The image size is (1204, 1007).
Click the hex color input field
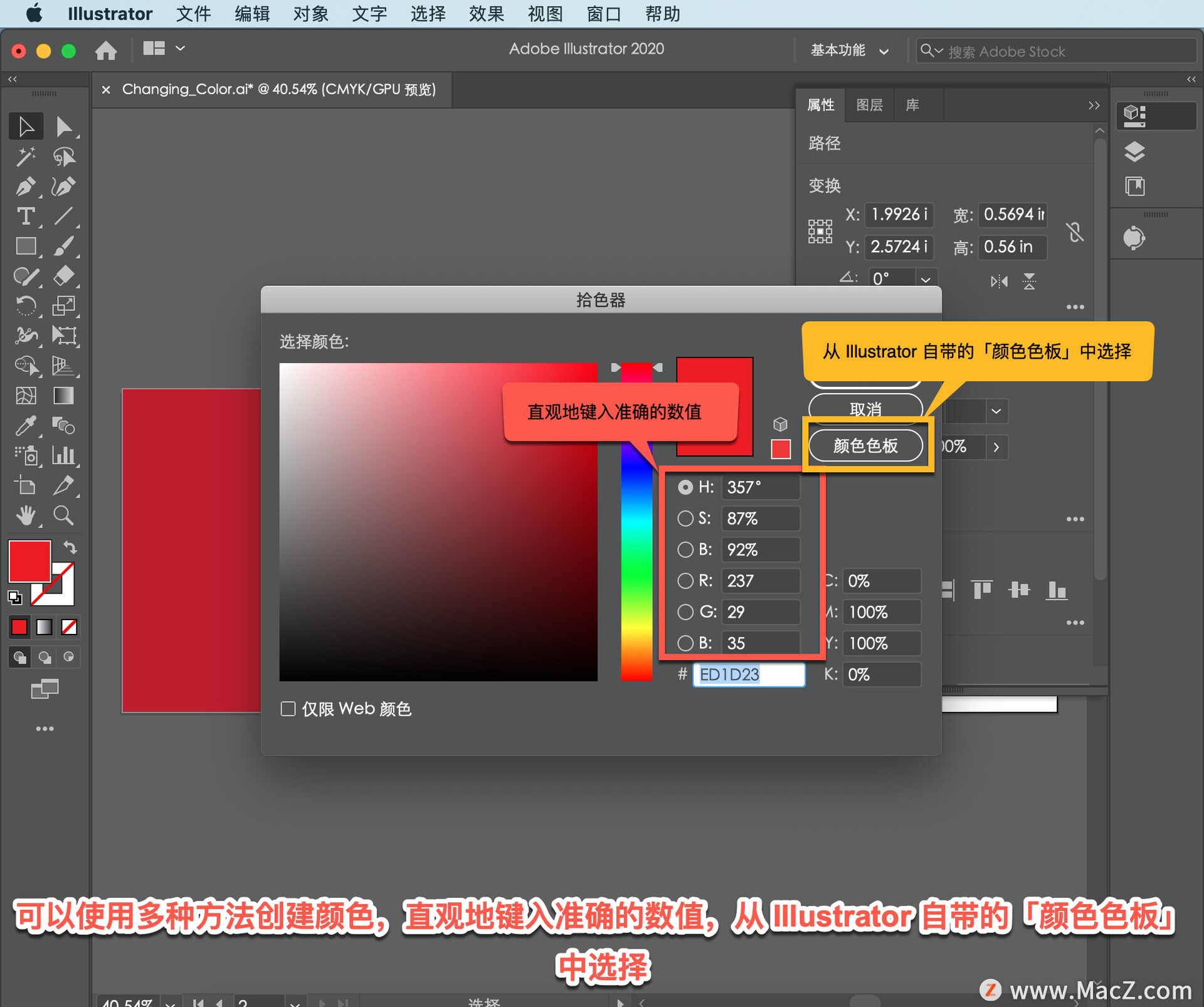pyautogui.click(x=748, y=675)
